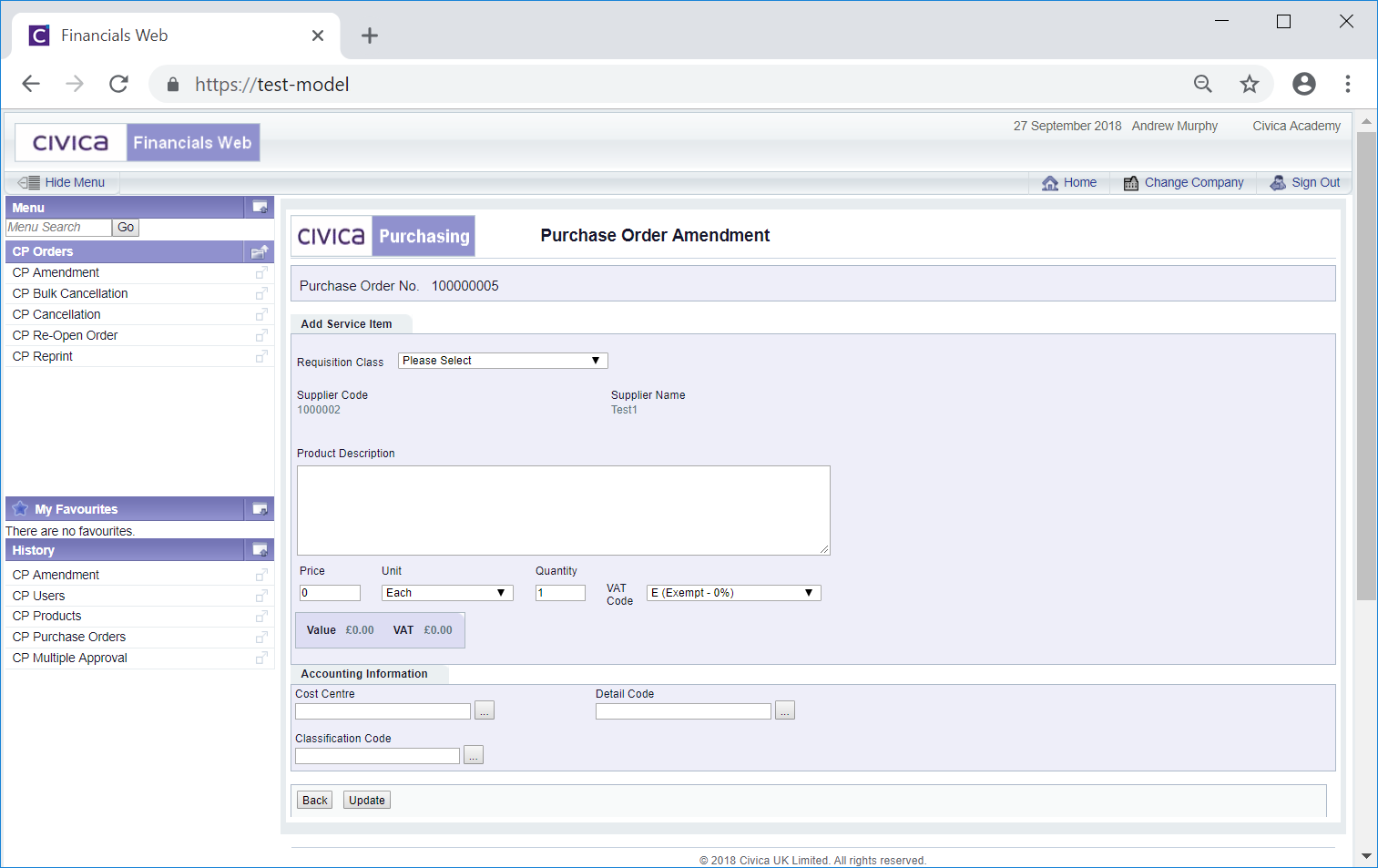Click the Classification Code input field
The height and width of the screenshot is (868, 1378).
pos(377,756)
